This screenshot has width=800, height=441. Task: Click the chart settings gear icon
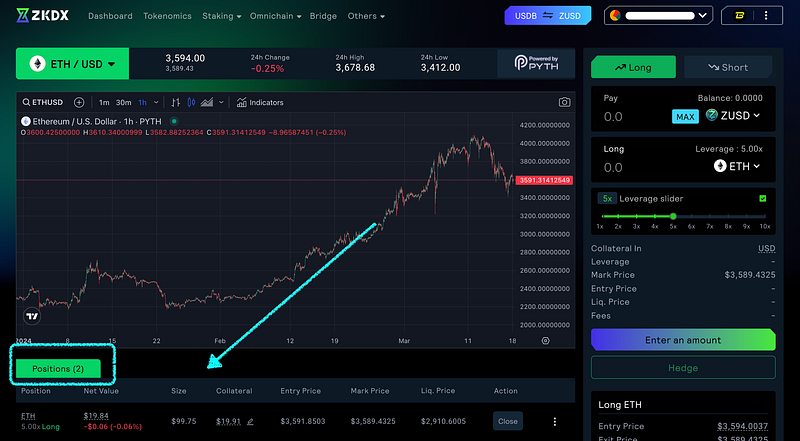point(545,340)
